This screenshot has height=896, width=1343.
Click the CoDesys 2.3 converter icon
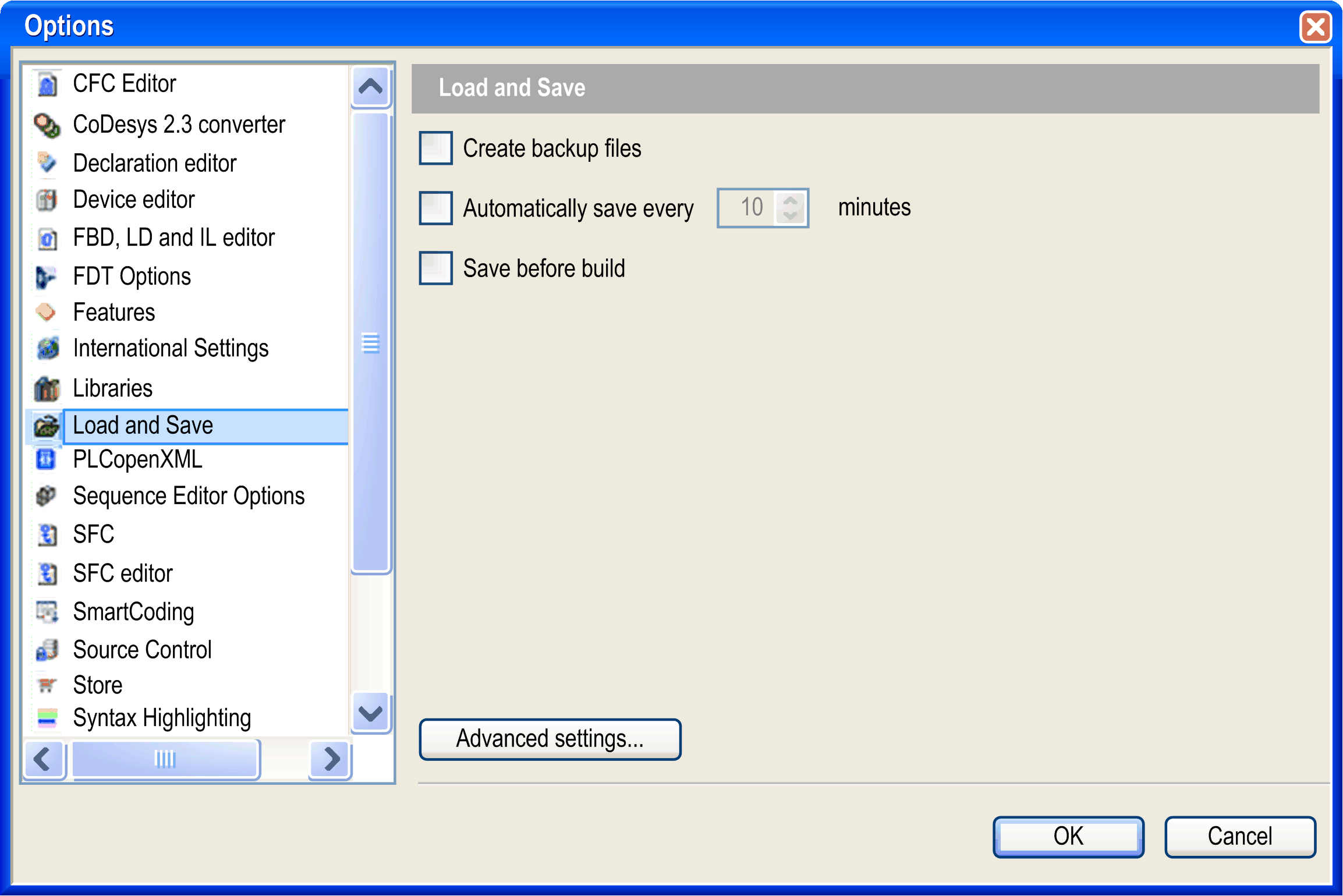pos(47,124)
